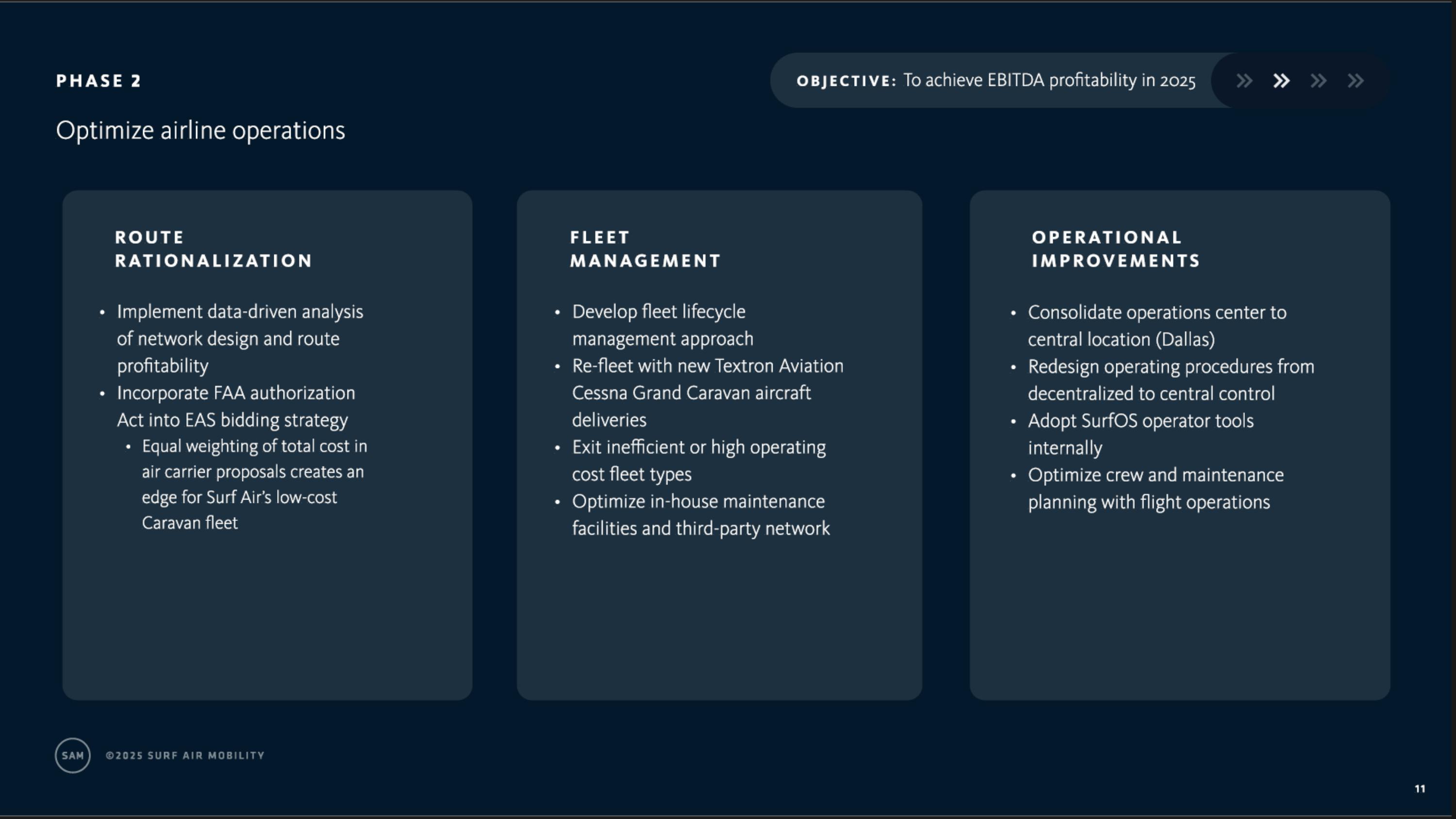1456x819 pixels.
Task: Click the Phase 2 label
Action: 99,81
